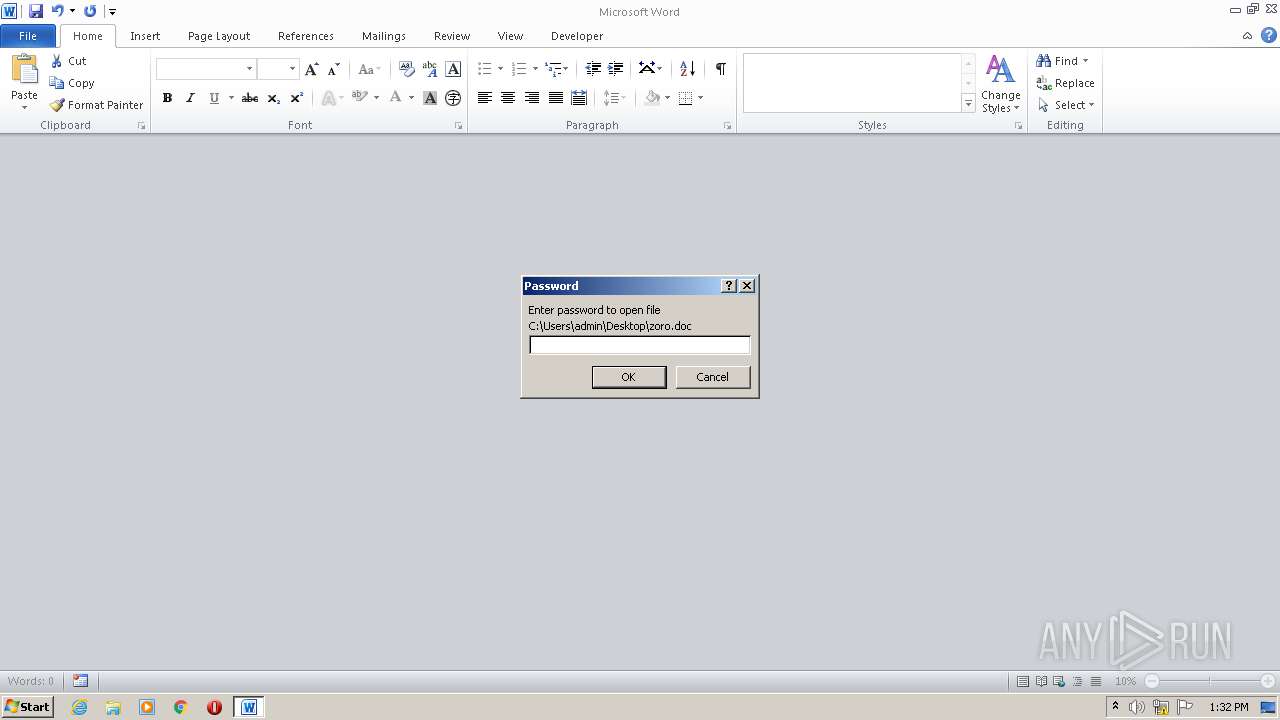Open the Numbering list dropdown arrow
The height and width of the screenshot is (720, 1280).
pyautogui.click(x=535, y=69)
